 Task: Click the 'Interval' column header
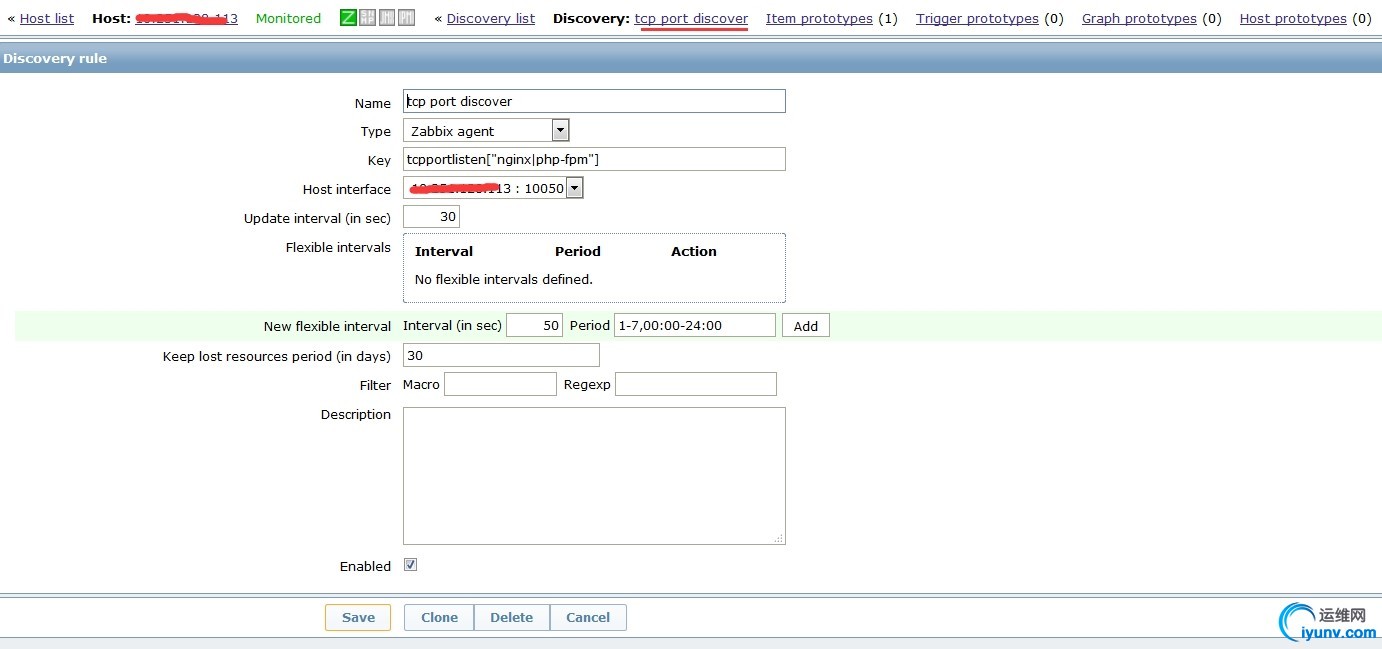444,251
